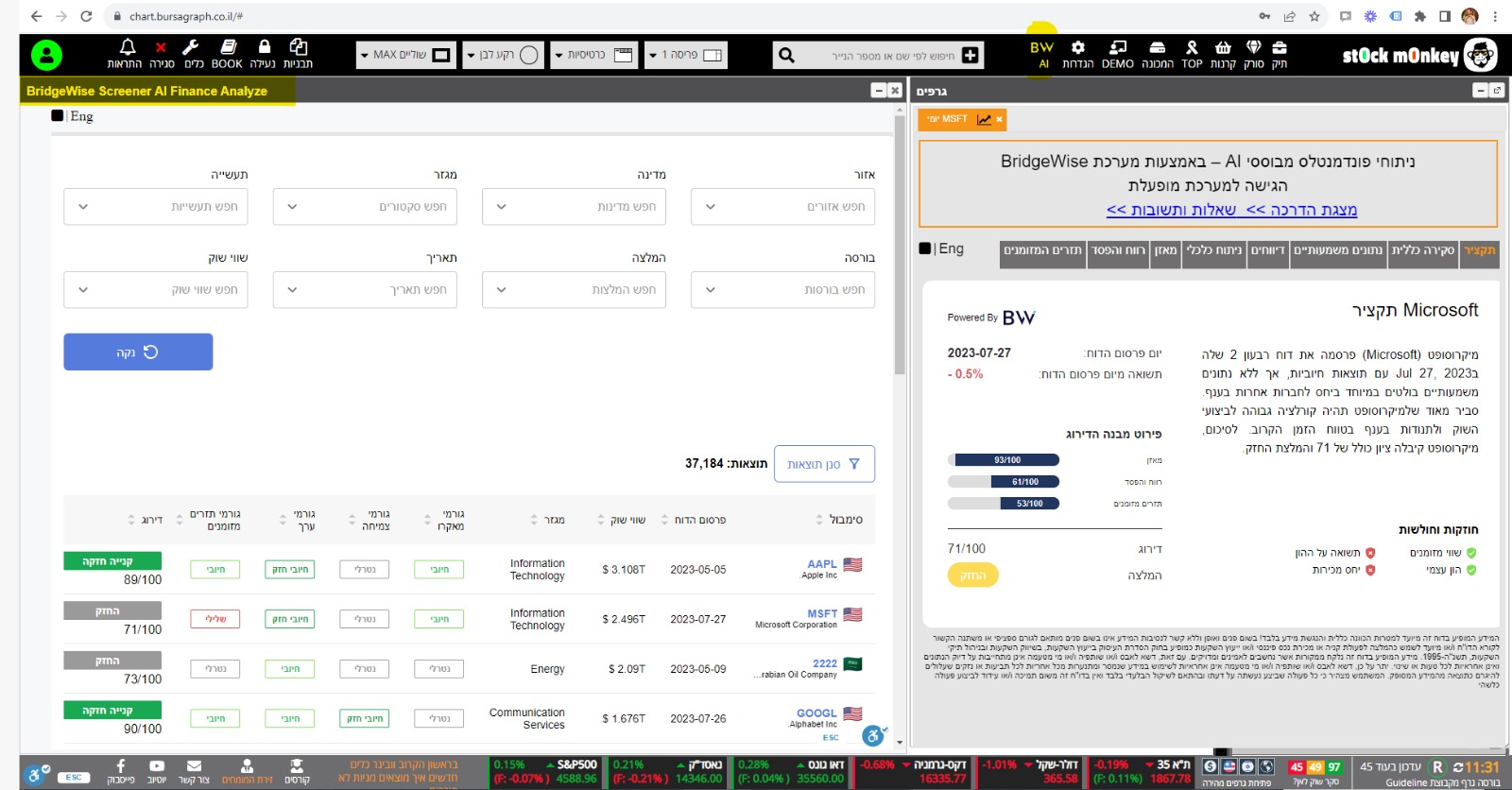The width and height of the screenshot is (1512, 790).
Task: Click the blue reset filters button
Action: tap(138, 352)
